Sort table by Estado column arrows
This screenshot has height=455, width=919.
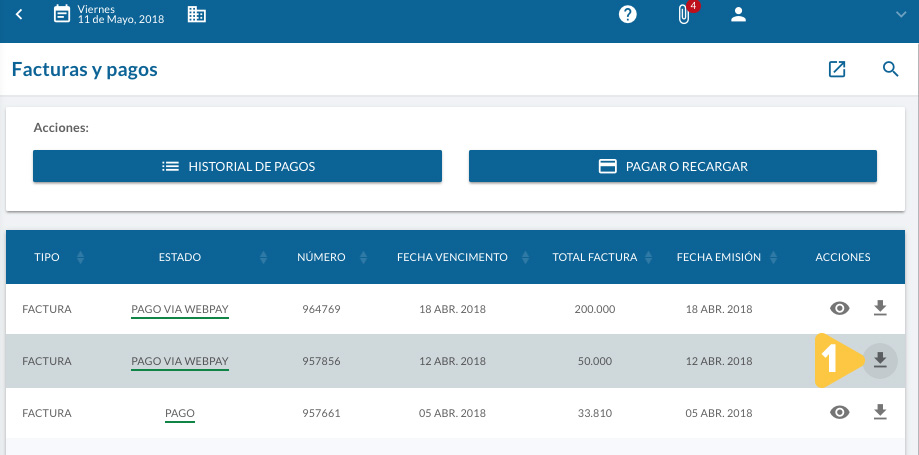(x=264, y=257)
